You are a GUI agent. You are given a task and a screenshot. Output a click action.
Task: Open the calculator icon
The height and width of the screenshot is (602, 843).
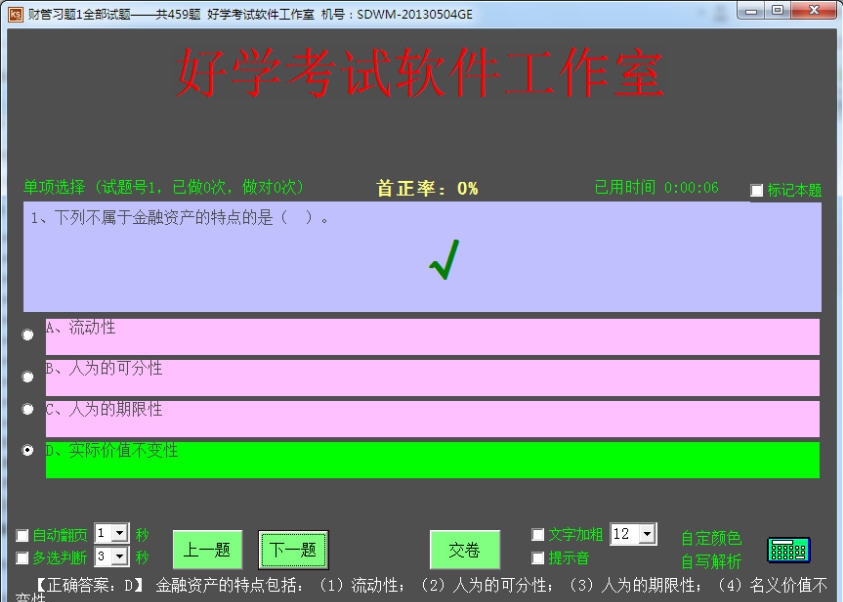pyautogui.click(x=788, y=549)
